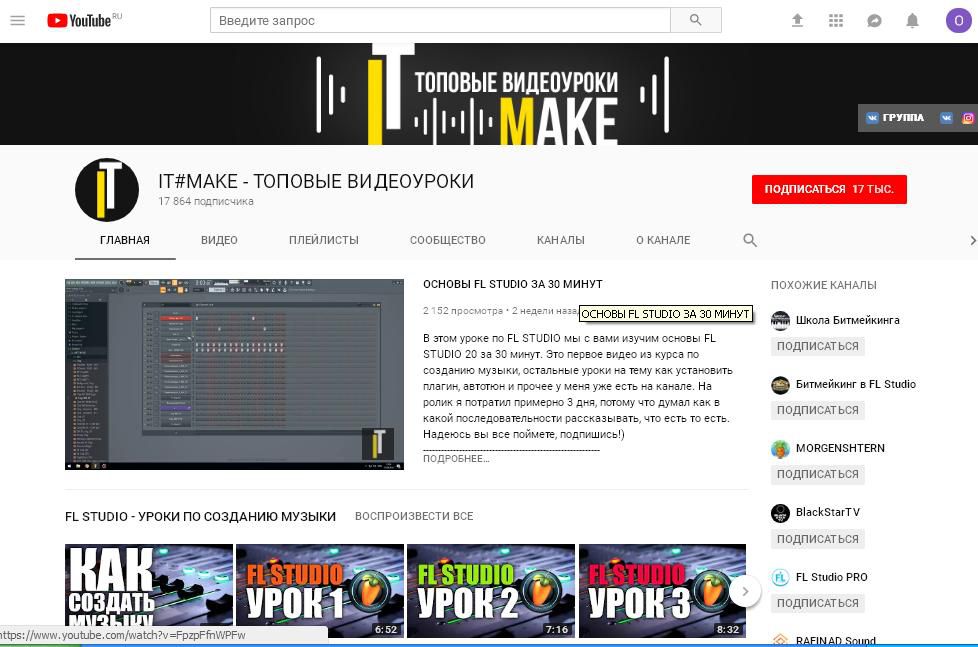Open the FL Studio Урок 1 thumbnail
This screenshot has height=647, width=978.
click(x=320, y=591)
